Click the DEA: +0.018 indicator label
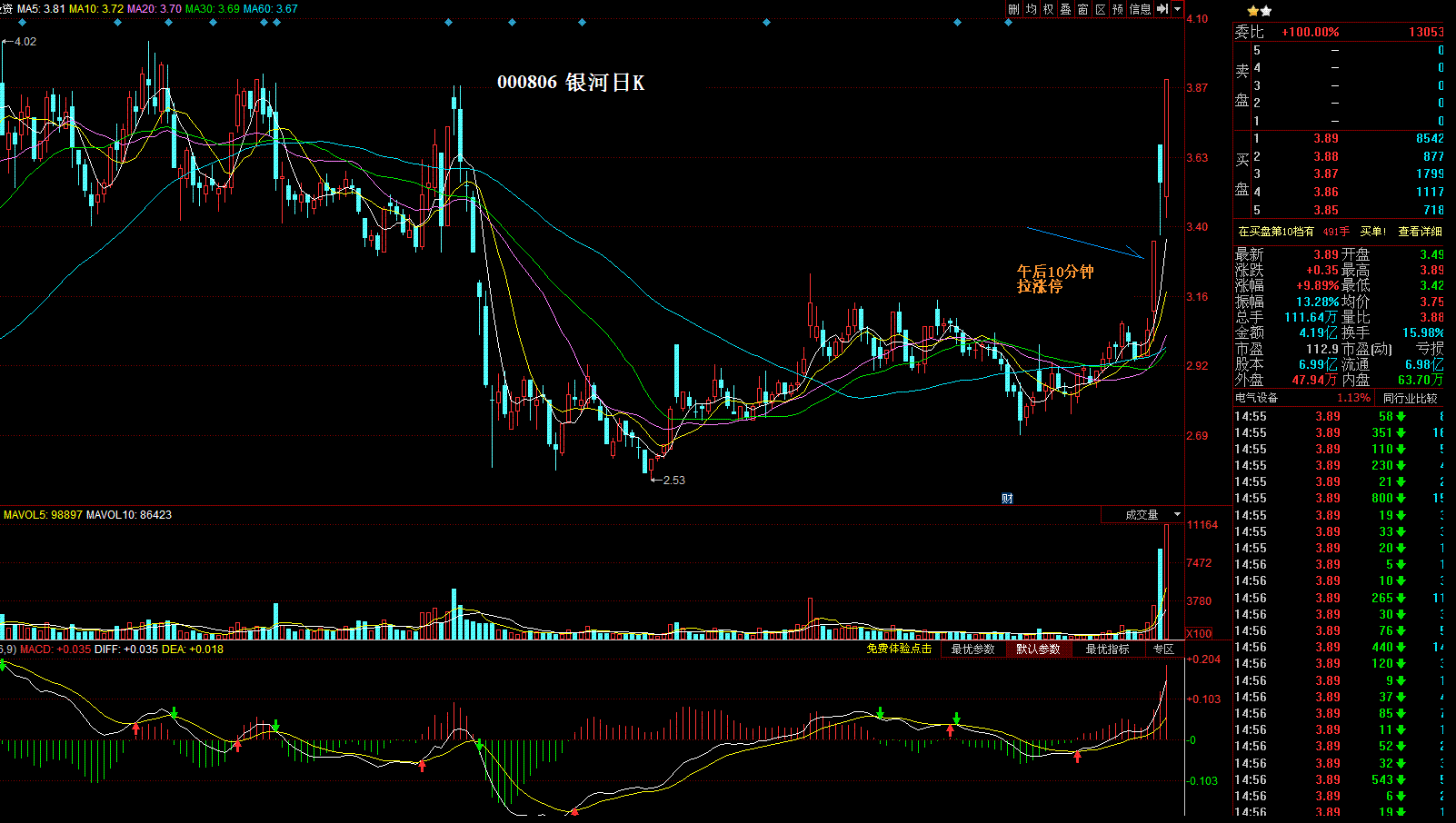Image resolution: width=1456 pixels, height=823 pixels. pos(193,649)
